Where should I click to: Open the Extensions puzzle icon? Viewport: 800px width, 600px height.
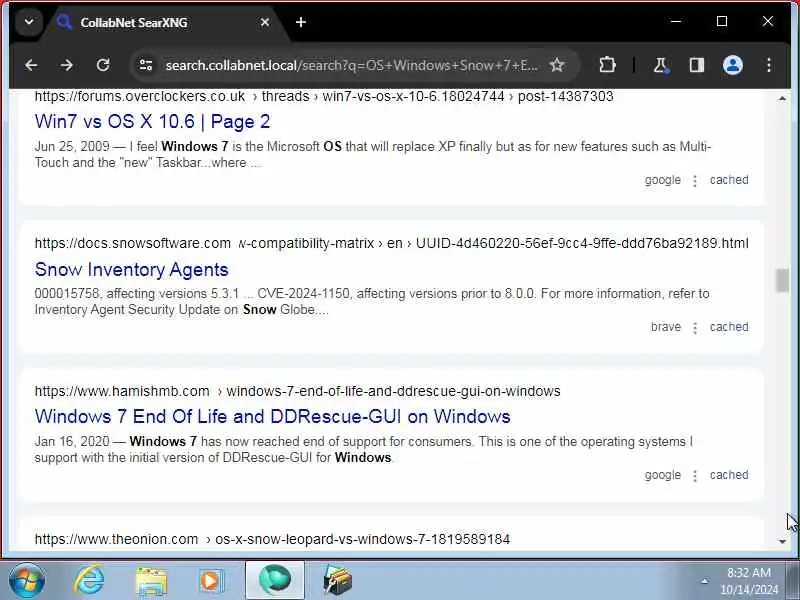pyautogui.click(x=607, y=65)
